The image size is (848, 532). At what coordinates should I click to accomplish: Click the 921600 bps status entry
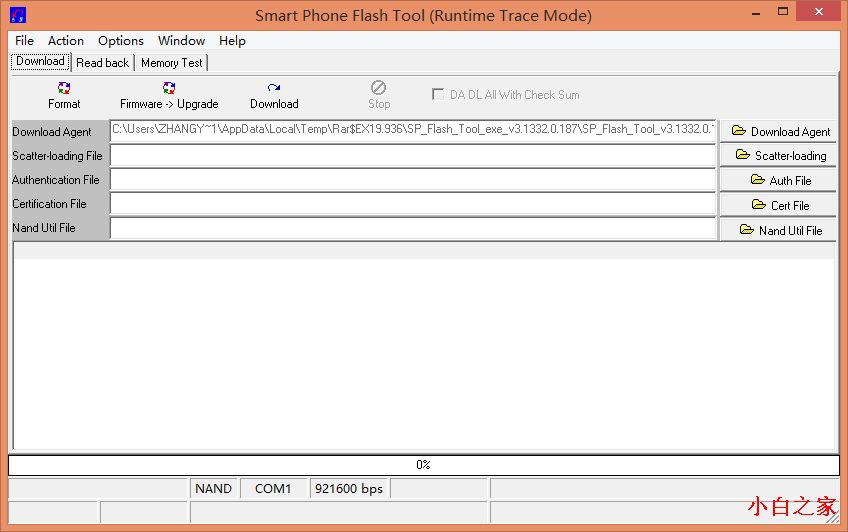click(x=349, y=489)
